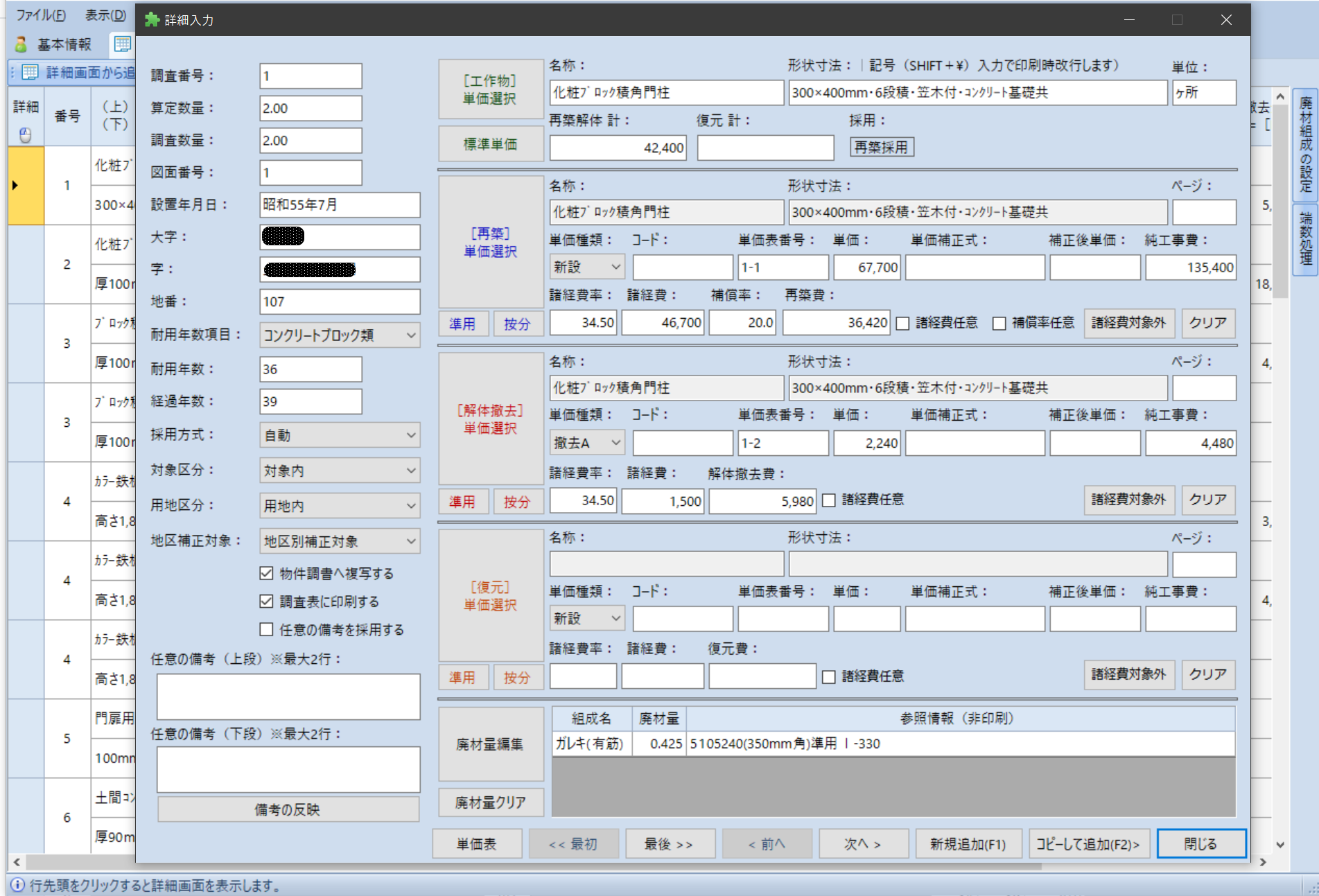
Task: Click background grid vertical scrollbar down arrow
Action: (1280, 845)
